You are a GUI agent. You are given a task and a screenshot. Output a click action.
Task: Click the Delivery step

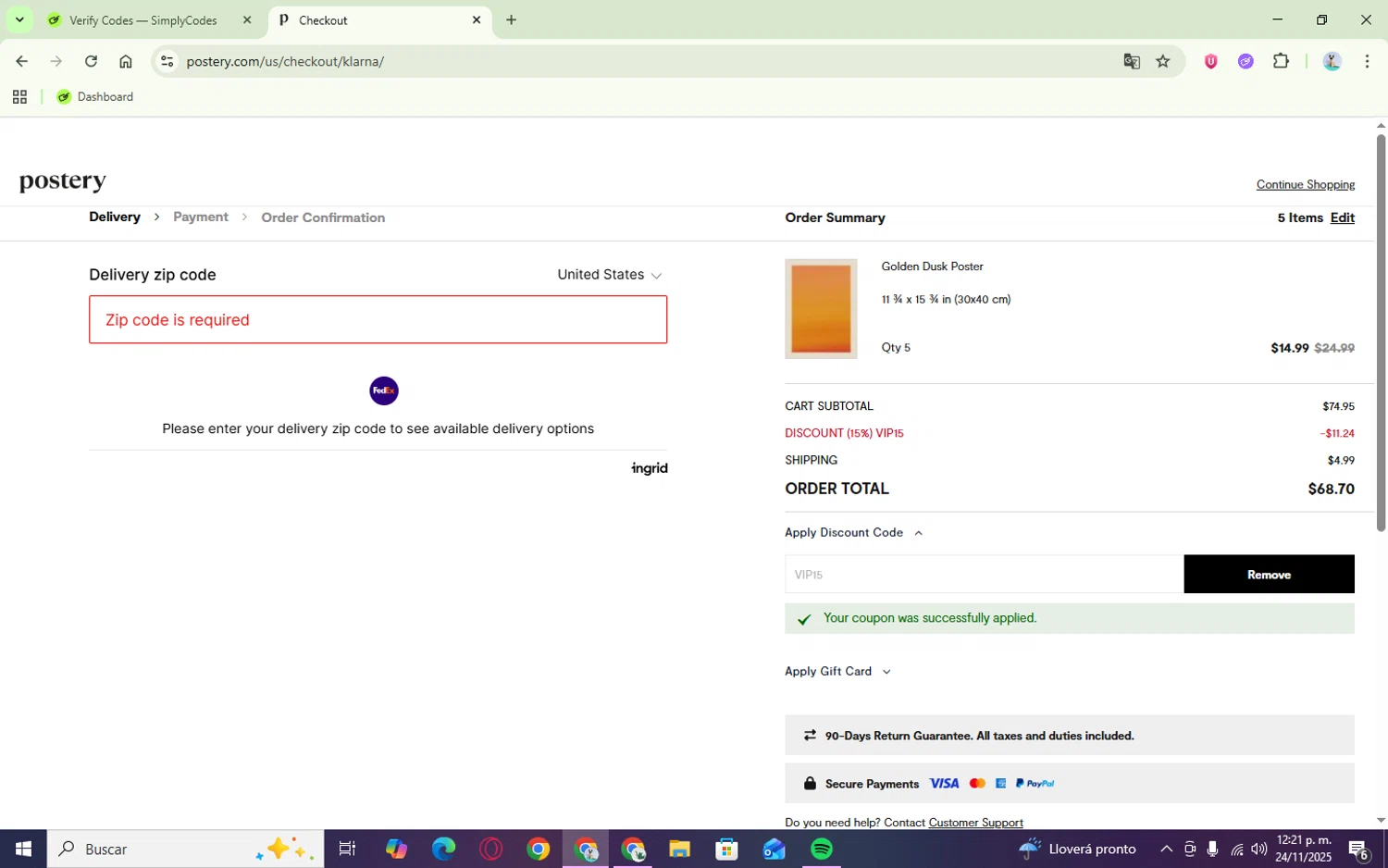(115, 217)
